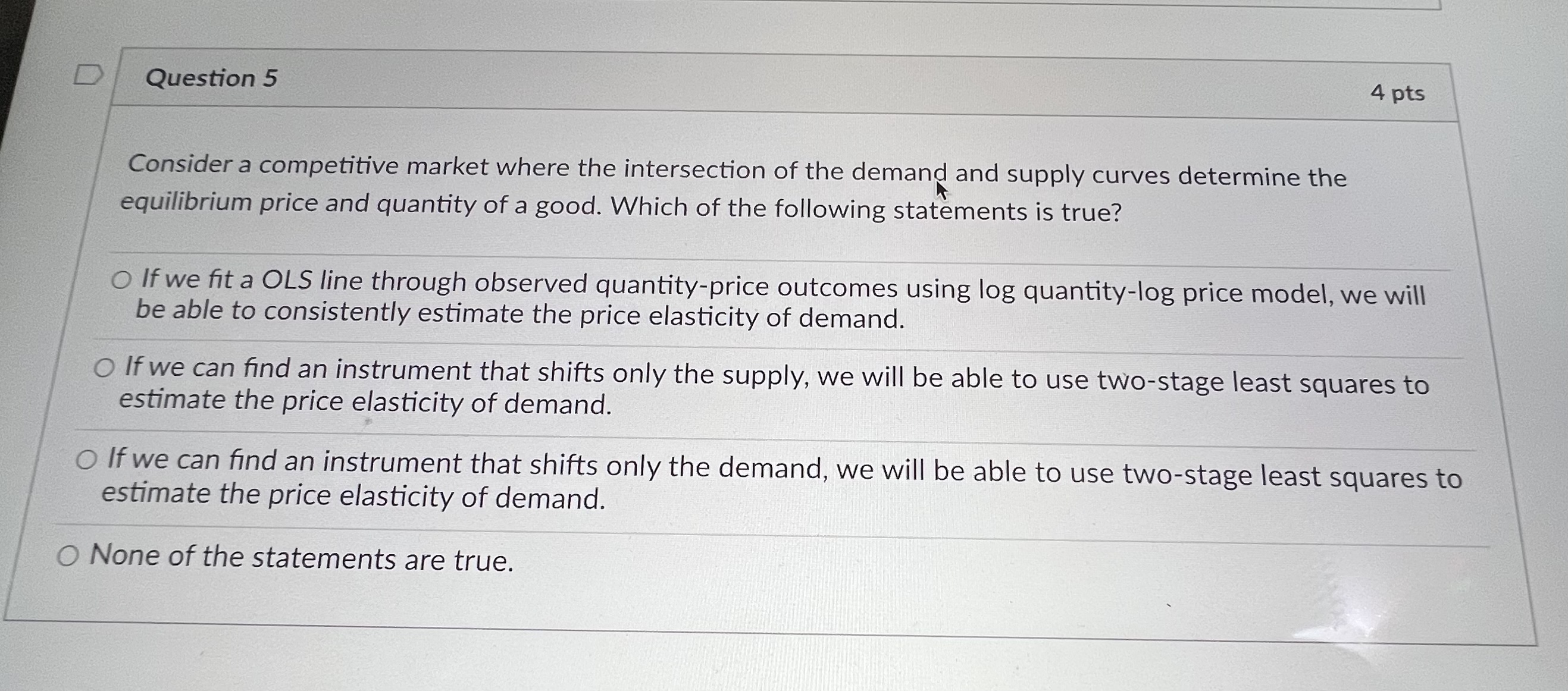Viewport: 1568px width, 691px height.
Task: Choose the supply-shifting instrument answer option
Action: pos(105,368)
